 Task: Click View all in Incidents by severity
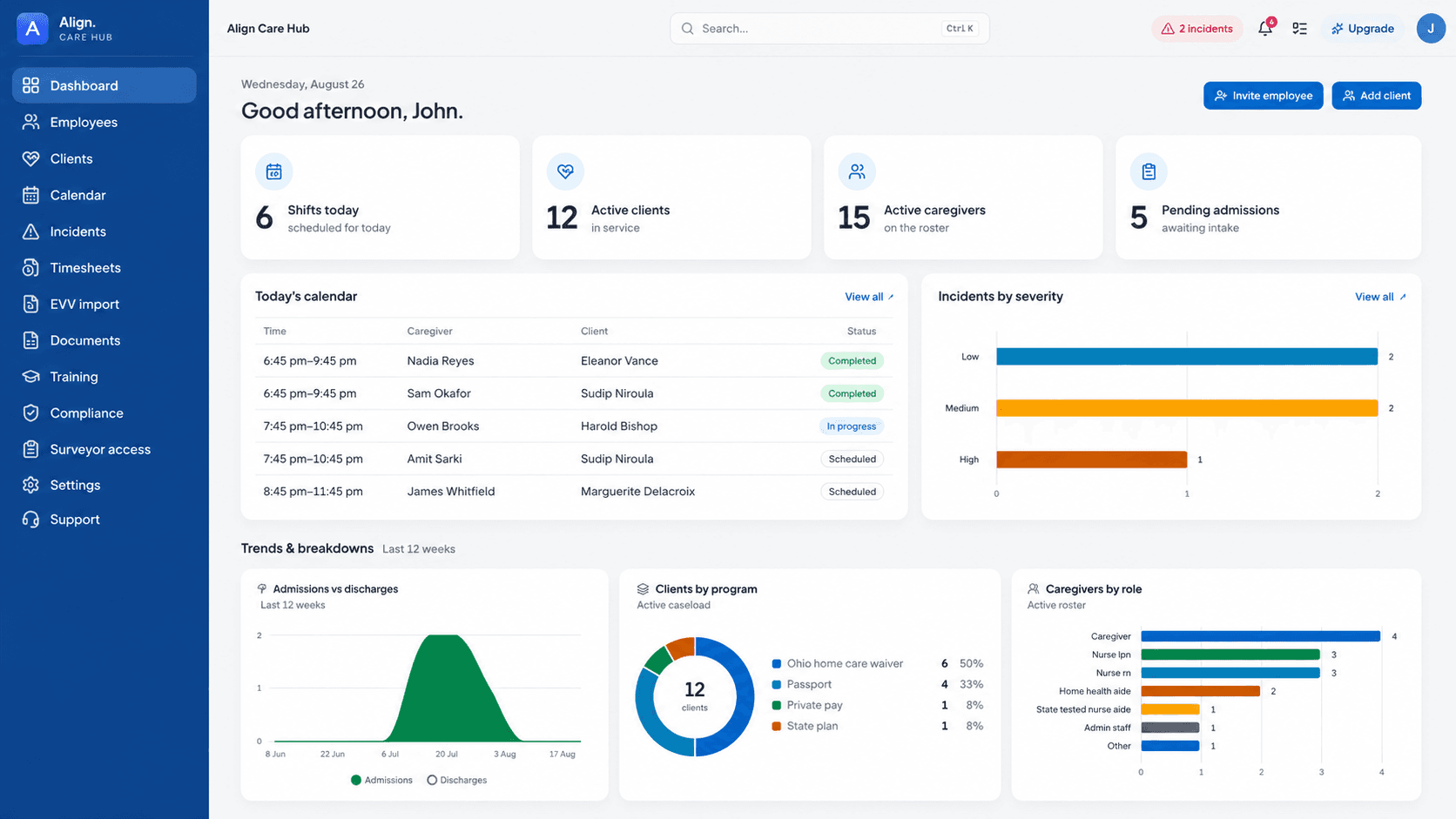1380,297
